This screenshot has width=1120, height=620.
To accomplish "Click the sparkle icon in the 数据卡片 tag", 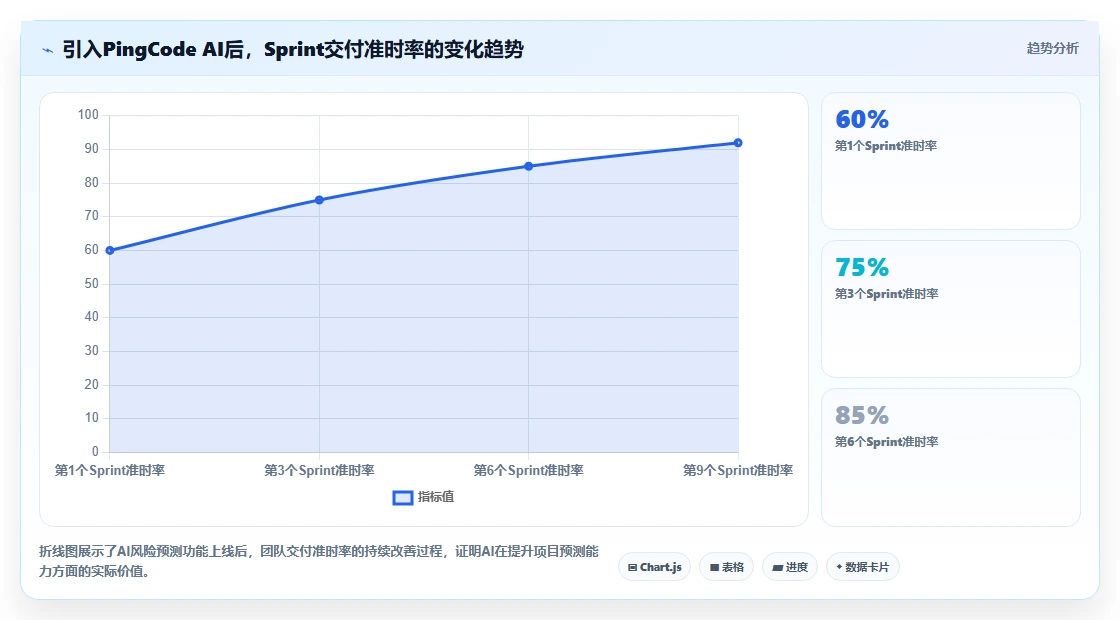I will [x=839, y=567].
